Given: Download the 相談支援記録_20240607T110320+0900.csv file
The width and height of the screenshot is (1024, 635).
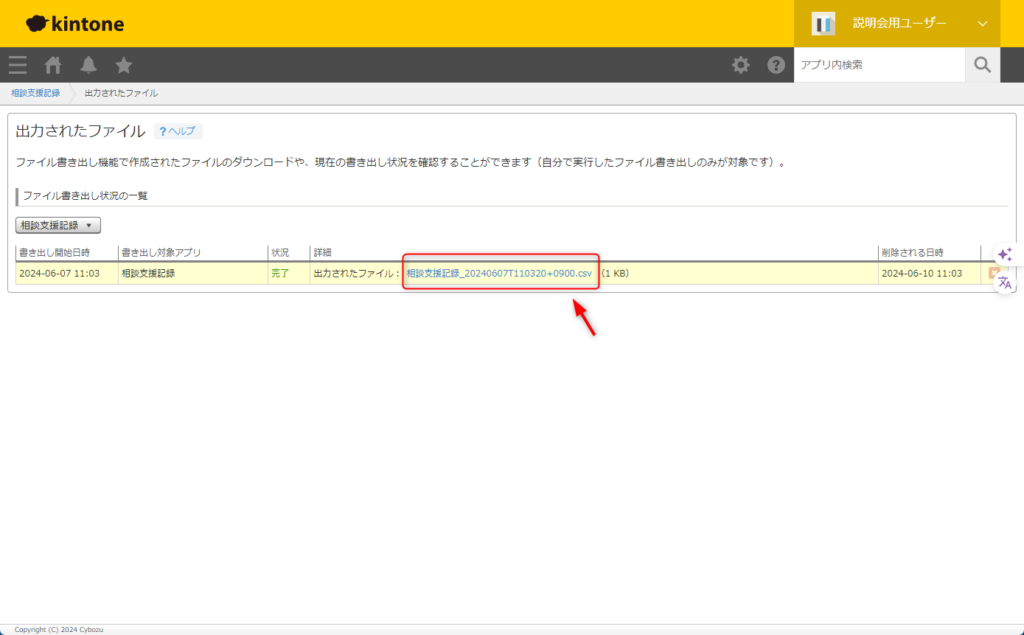Looking at the screenshot, I should point(499,273).
